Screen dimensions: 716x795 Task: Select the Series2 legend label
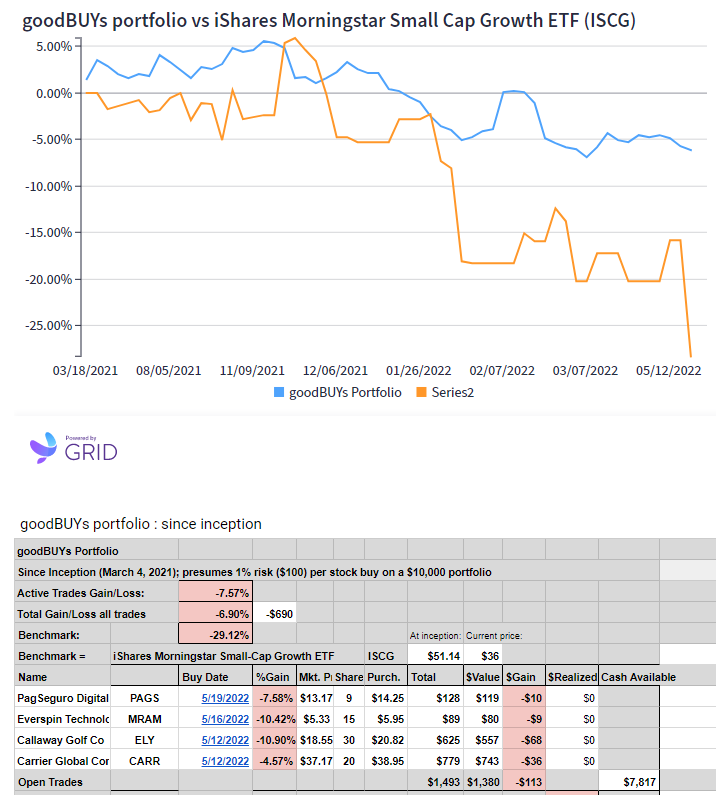click(452, 392)
